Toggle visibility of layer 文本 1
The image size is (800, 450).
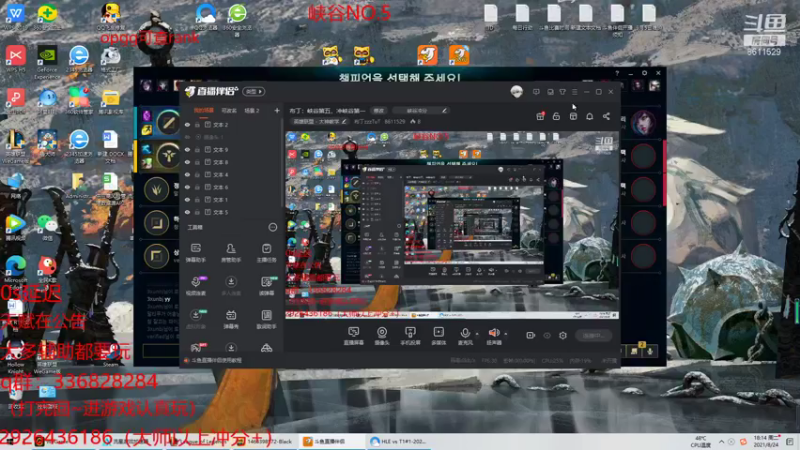(187, 199)
